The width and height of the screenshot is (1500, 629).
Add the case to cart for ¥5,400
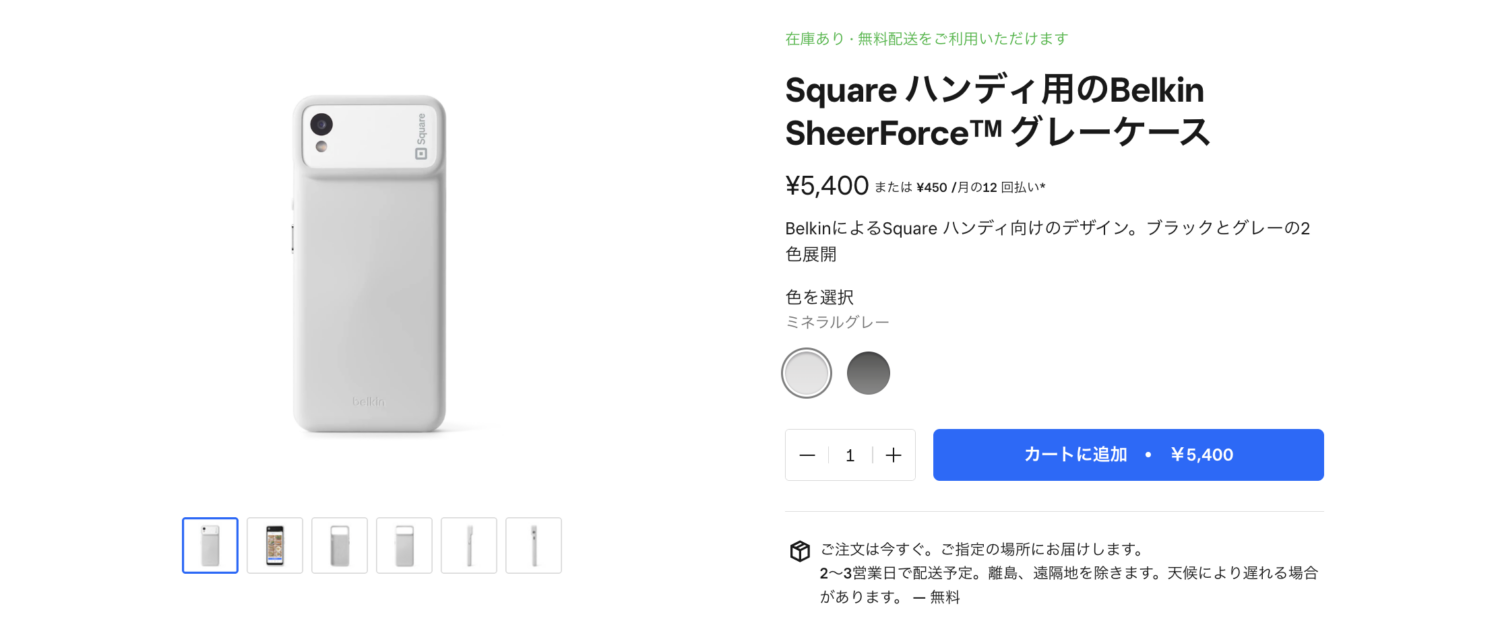click(1128, 455)
